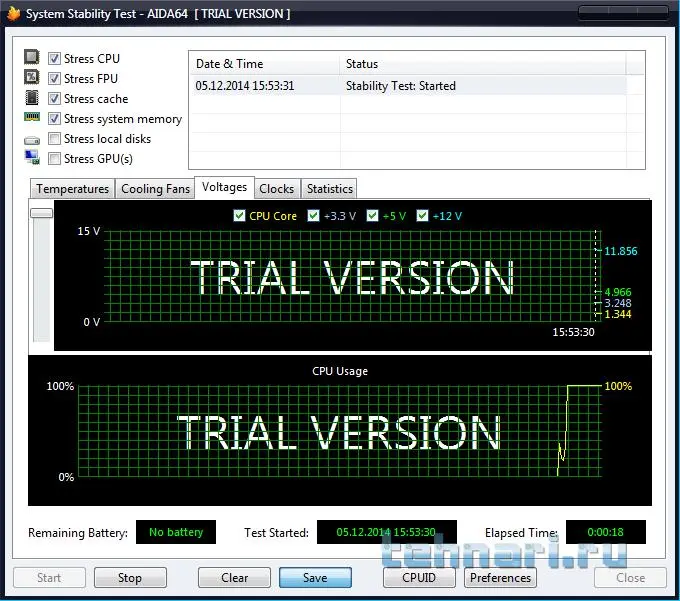Click the RAM module icon beside Stress system memory
Viewport: 680px width, 601px height.
(32, 117)
